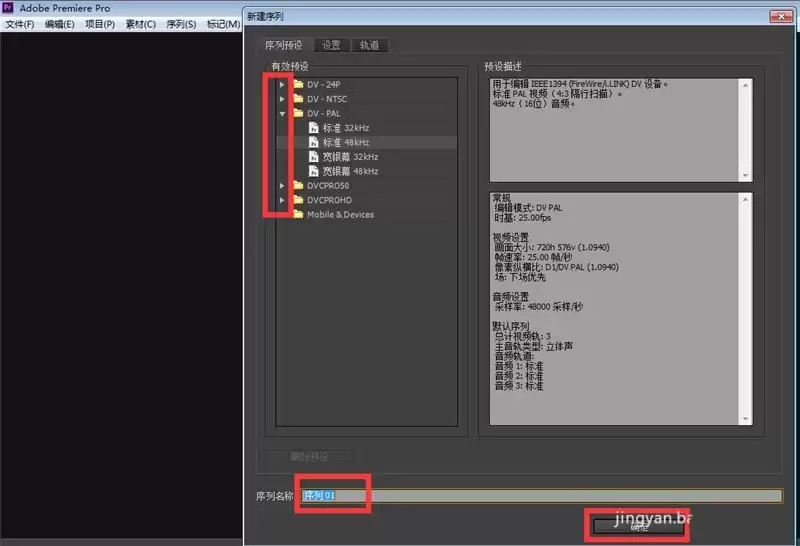Expand the DV - 24P preset folder
The width and height of the screenshot is (800, 546).
click(282, 84)
